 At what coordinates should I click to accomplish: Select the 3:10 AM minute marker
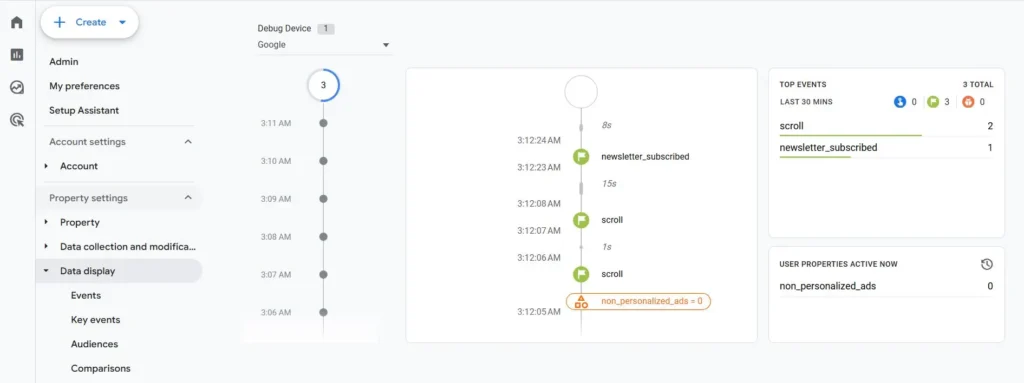coord(323,161)
